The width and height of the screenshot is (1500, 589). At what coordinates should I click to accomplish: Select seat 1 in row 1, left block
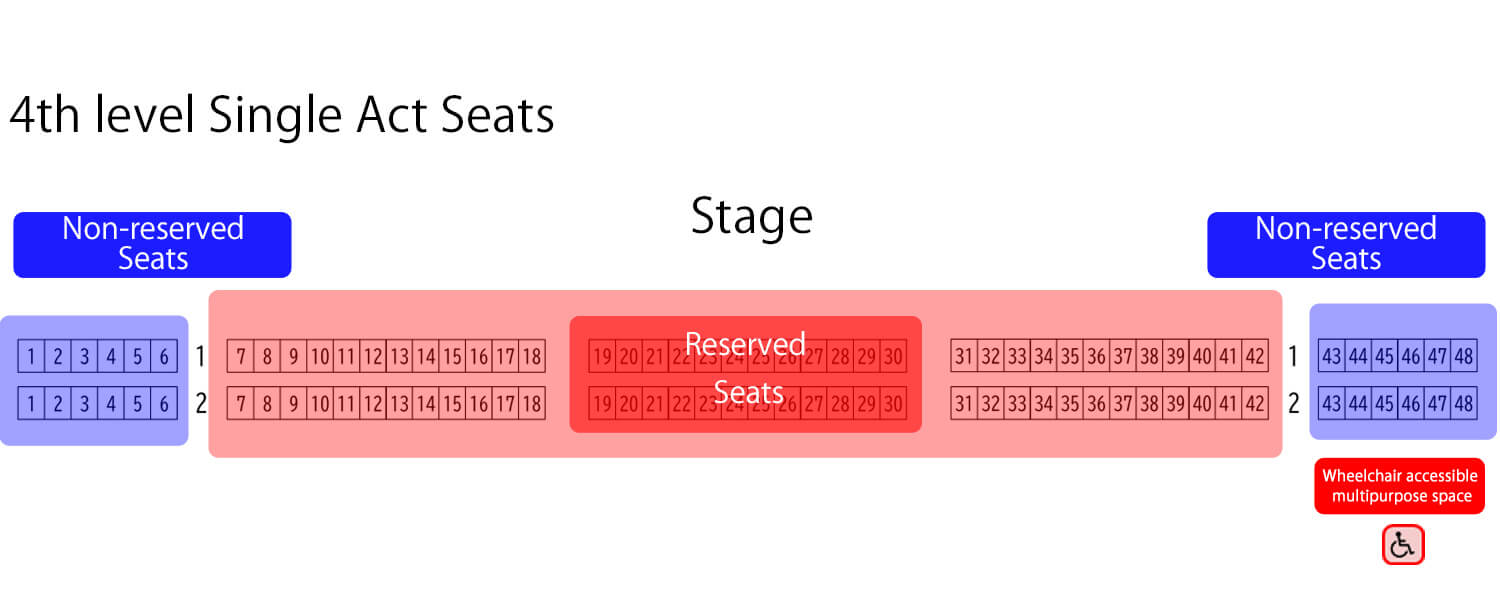31,356
